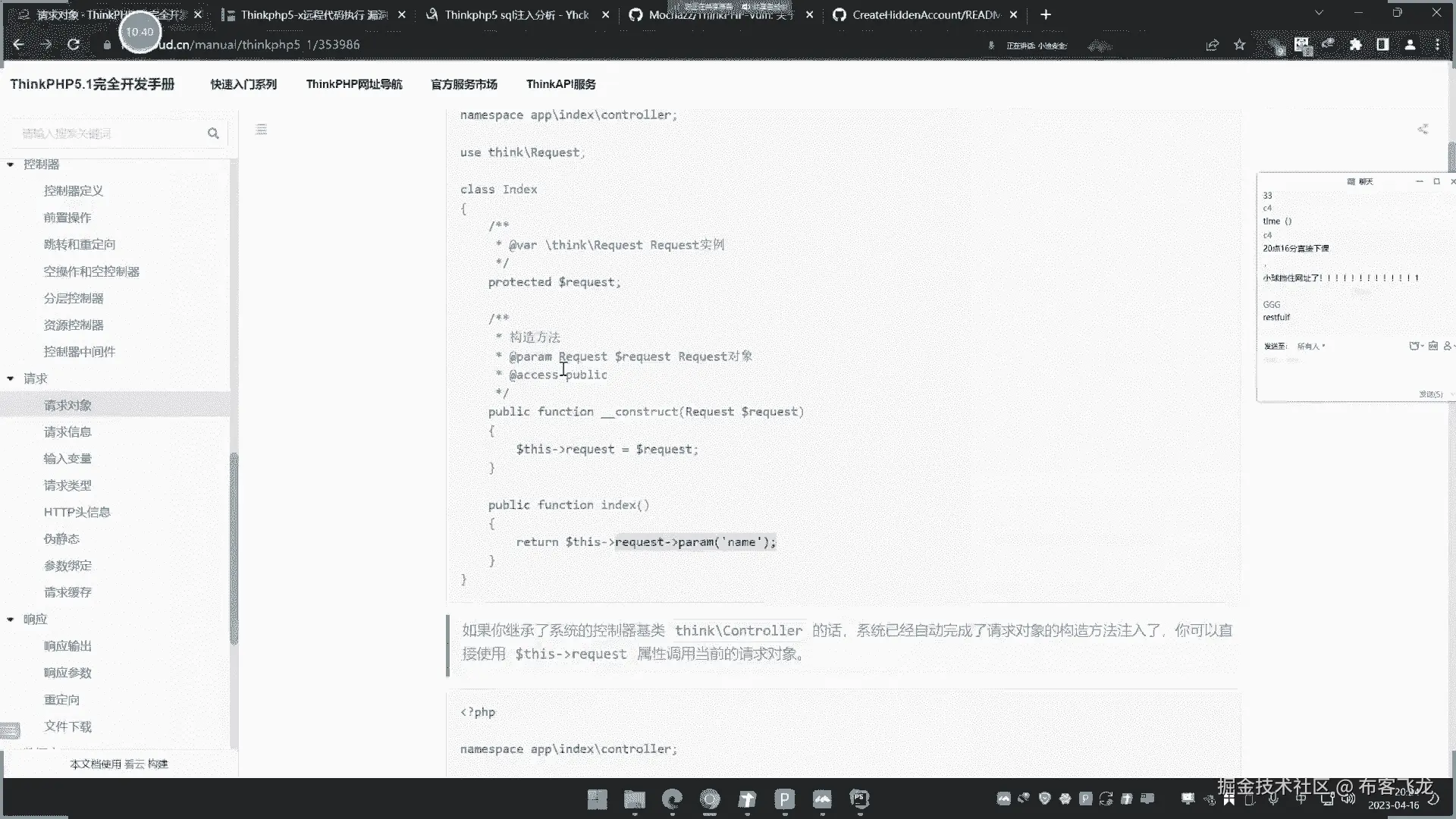Switch to CreateHiddenAccount README tab
Image resolution: width=1456 pixels, height=819 pixels.
coord(925,14)
